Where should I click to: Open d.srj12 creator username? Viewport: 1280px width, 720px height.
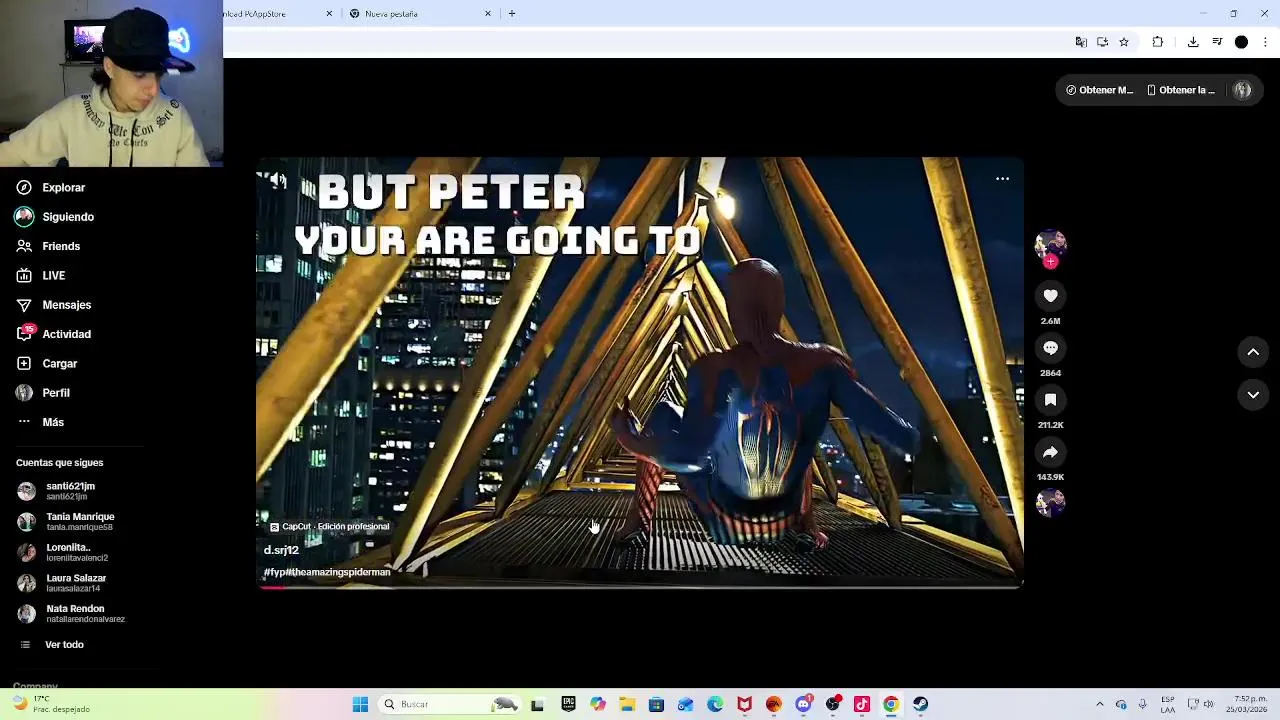tap(281, 551)
